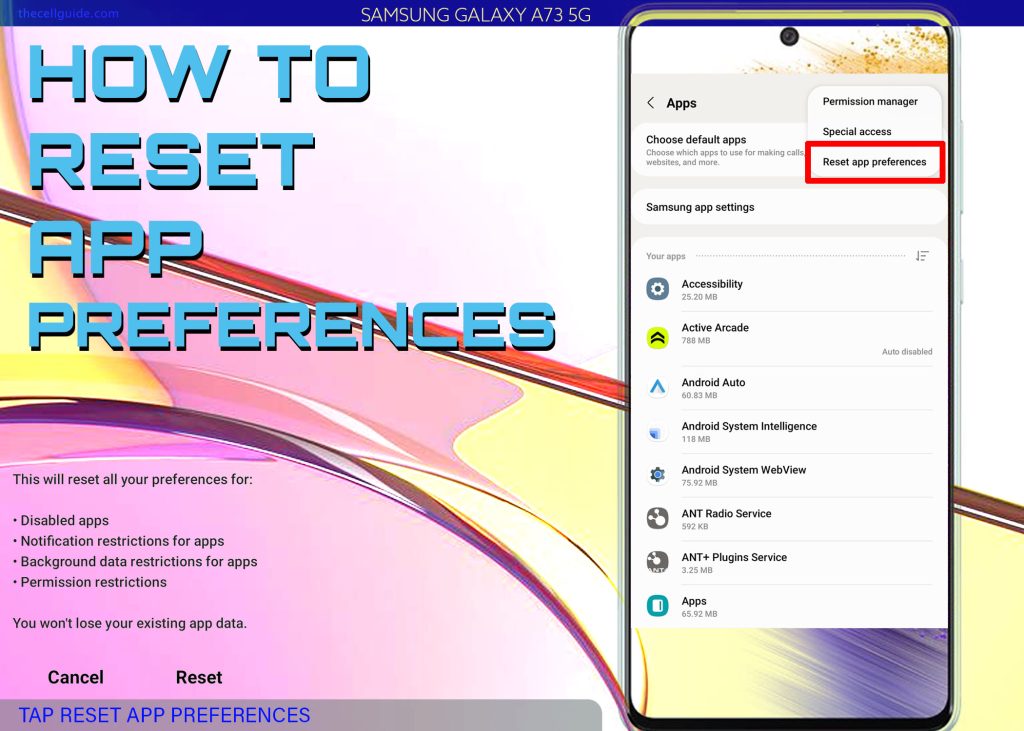Open thecellguide.com link
This screenshot has height=731, width=1024.
(x=69, y=13)
